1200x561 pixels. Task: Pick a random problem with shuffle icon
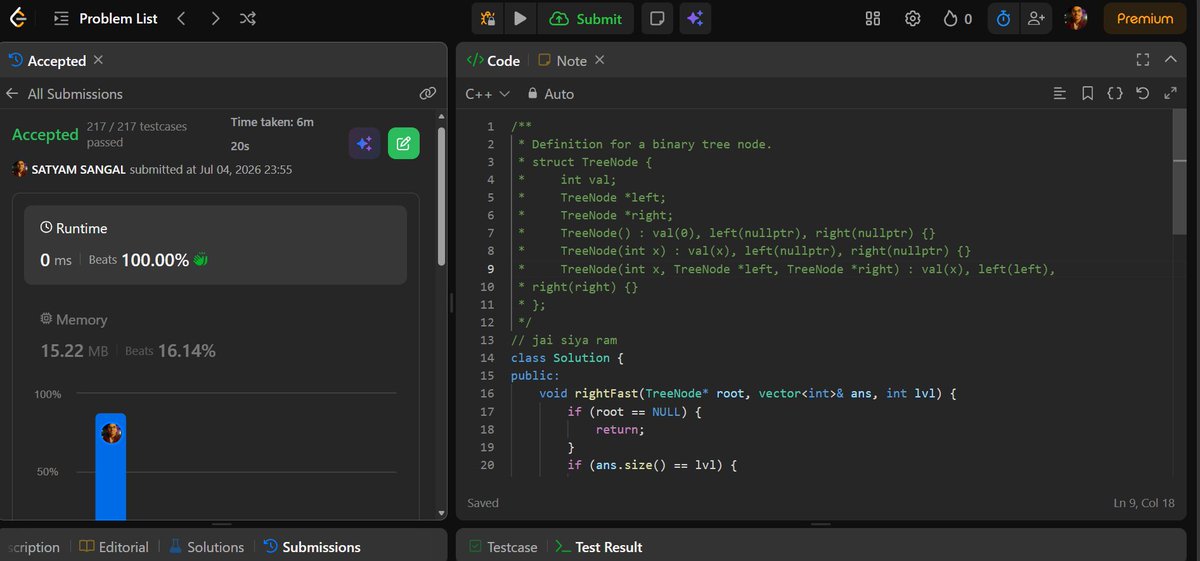248,18
